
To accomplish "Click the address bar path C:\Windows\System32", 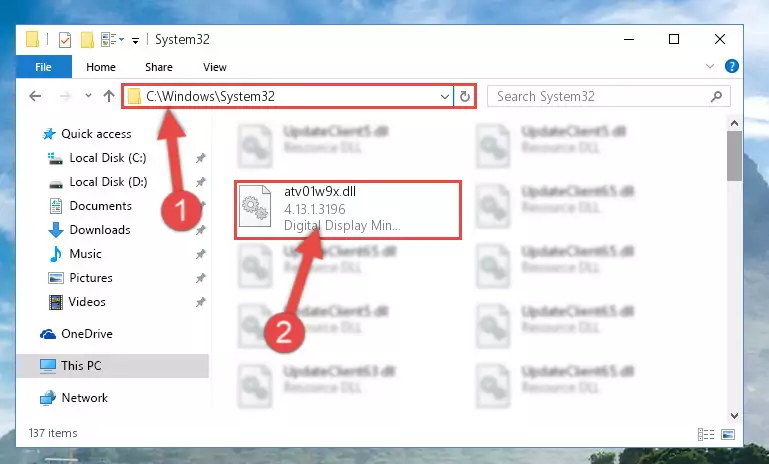I will pos(210,96).
